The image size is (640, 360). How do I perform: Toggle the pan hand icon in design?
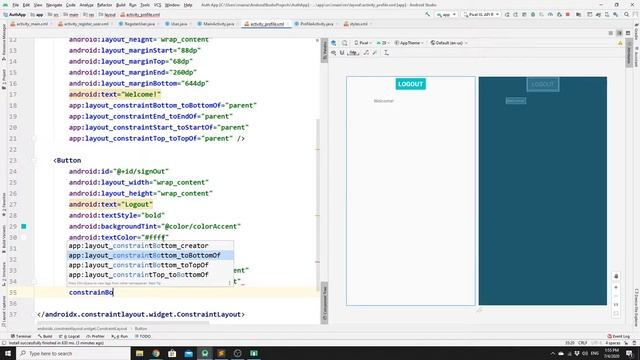tap(616, 276)
